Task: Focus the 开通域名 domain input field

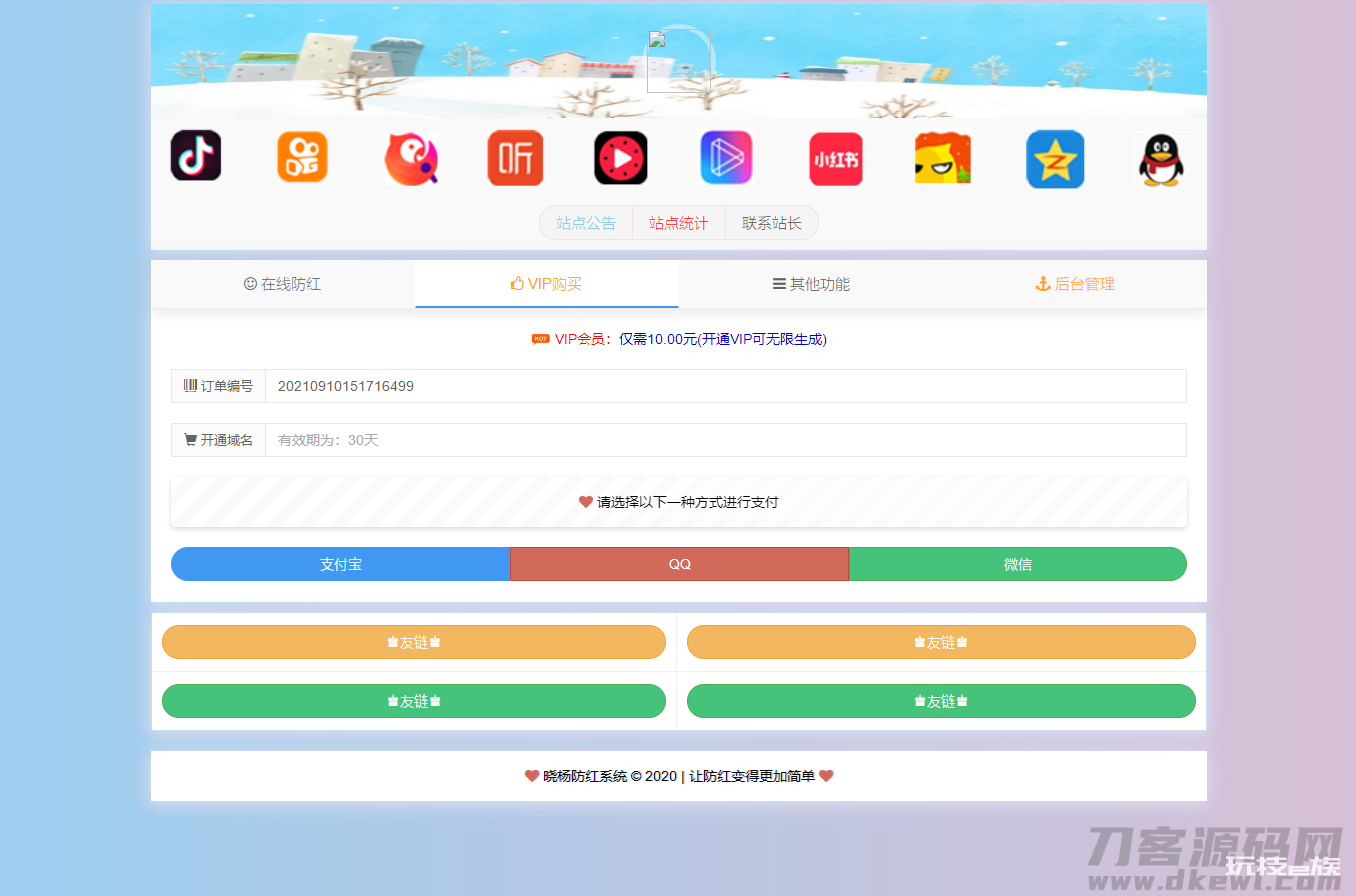Action: (726, 440)
